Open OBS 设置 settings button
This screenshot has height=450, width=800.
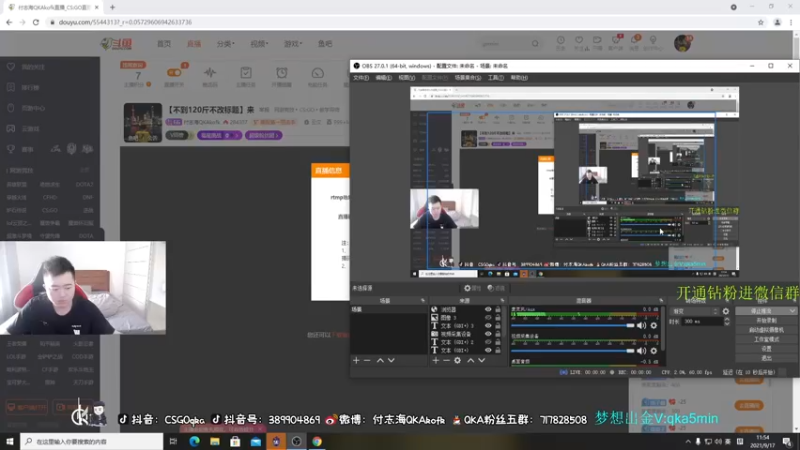point(766,349)
